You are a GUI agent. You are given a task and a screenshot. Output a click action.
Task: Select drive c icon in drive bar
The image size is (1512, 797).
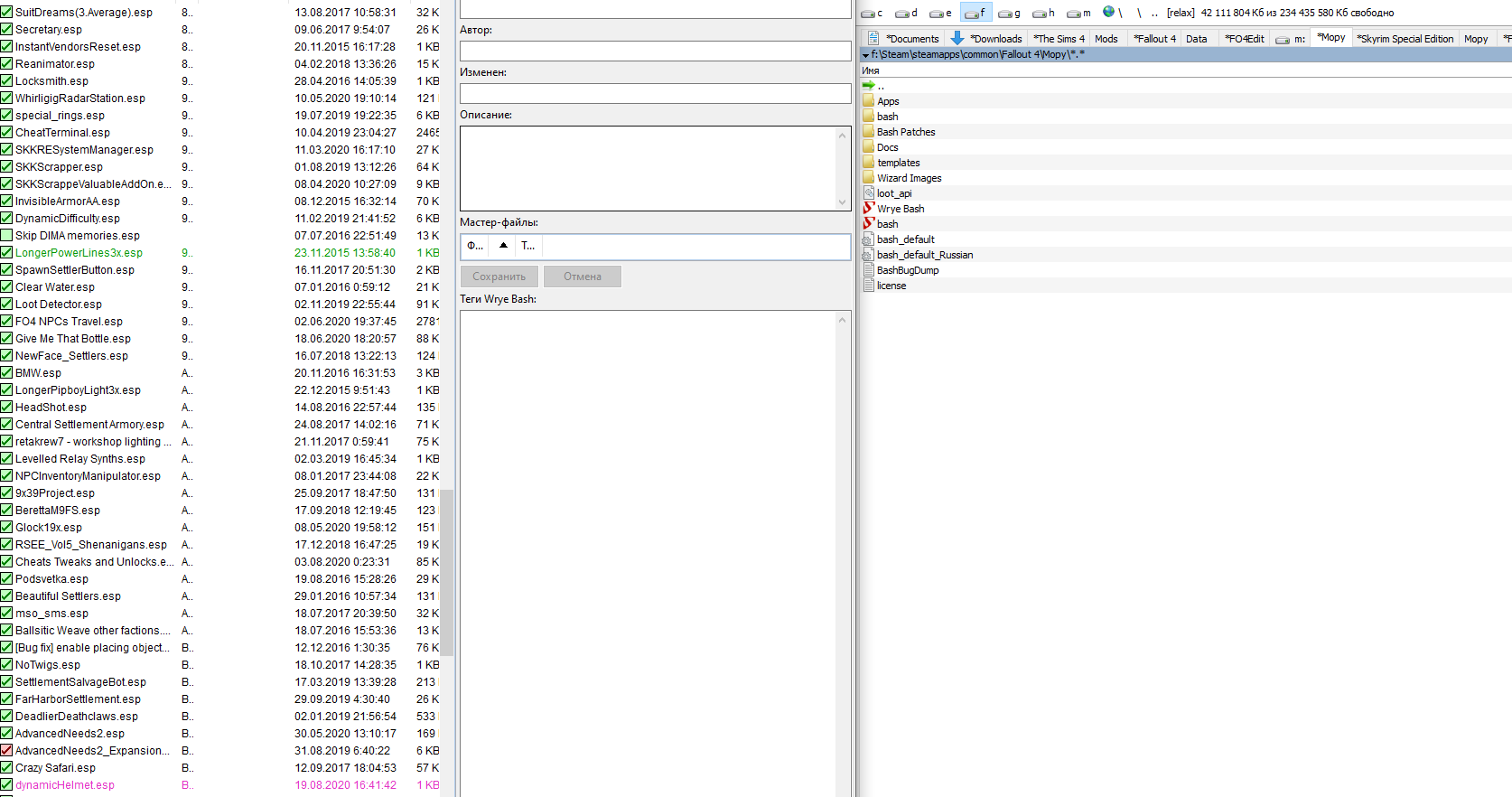(868, 14)
